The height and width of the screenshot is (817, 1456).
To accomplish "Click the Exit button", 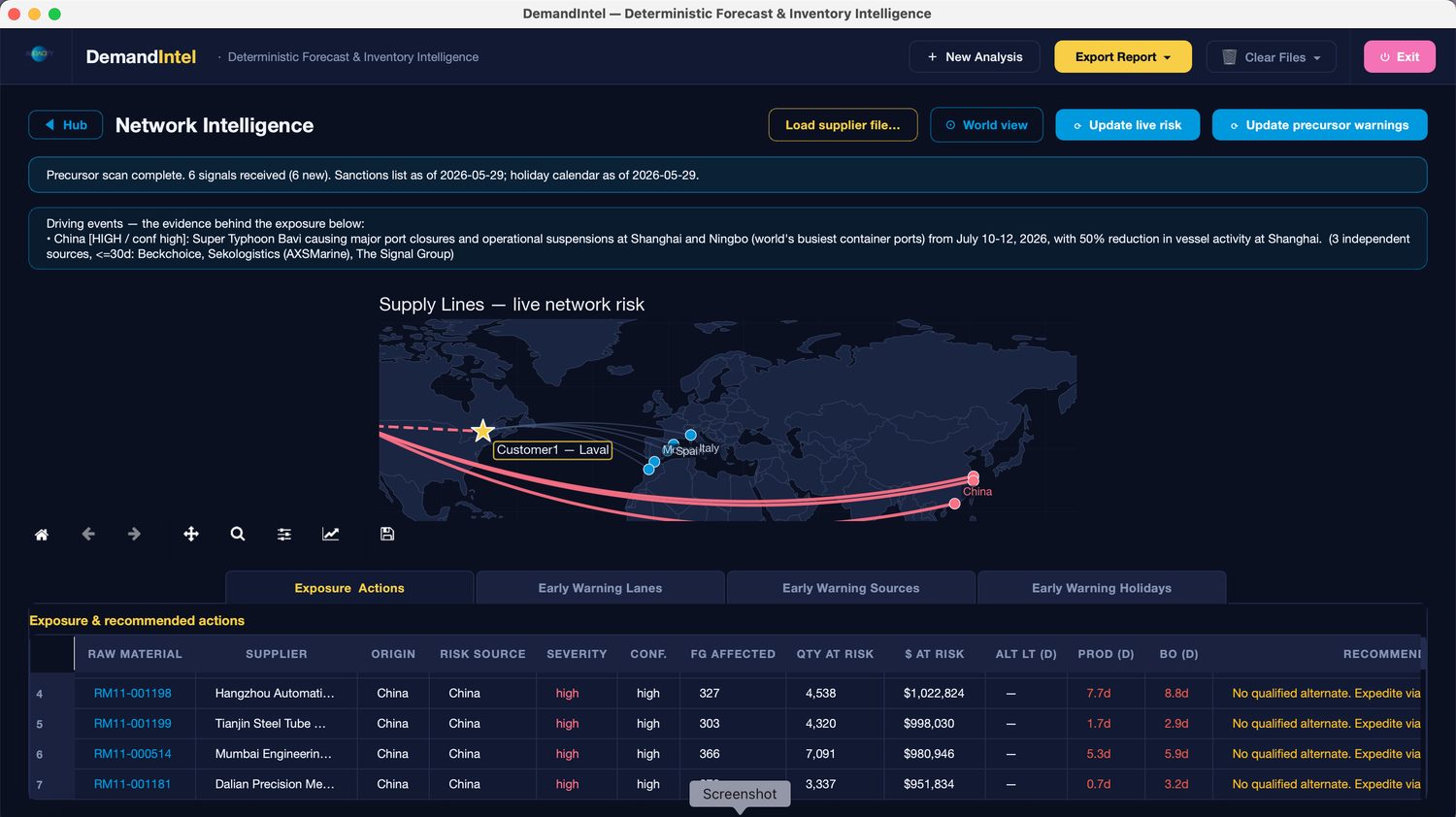I will tap(1400, 56).
